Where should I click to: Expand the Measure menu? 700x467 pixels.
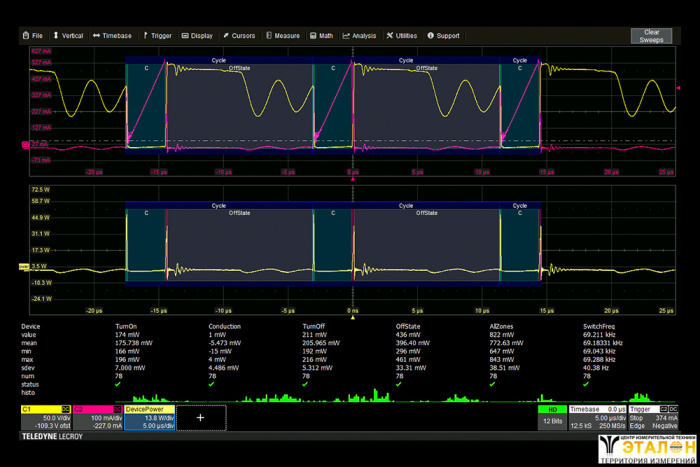point(282,36)
